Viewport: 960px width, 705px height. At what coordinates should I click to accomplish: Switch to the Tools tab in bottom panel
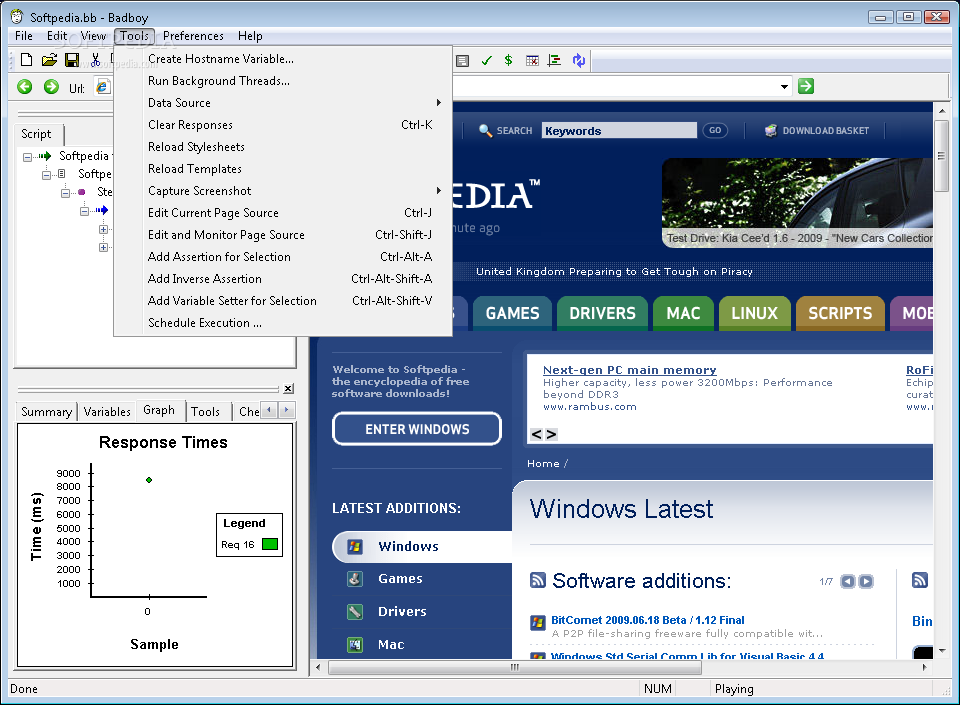tap(205, 412)
